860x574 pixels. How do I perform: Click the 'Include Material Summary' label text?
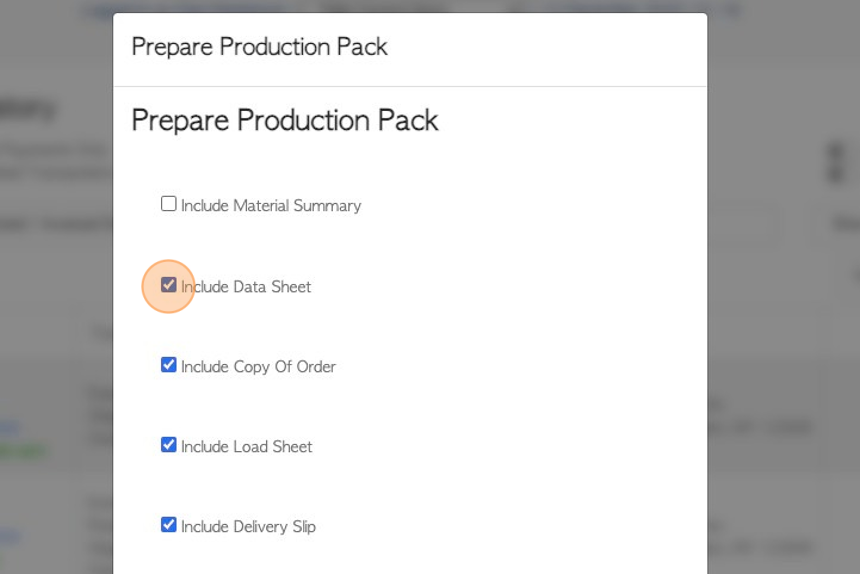[271, 206]
